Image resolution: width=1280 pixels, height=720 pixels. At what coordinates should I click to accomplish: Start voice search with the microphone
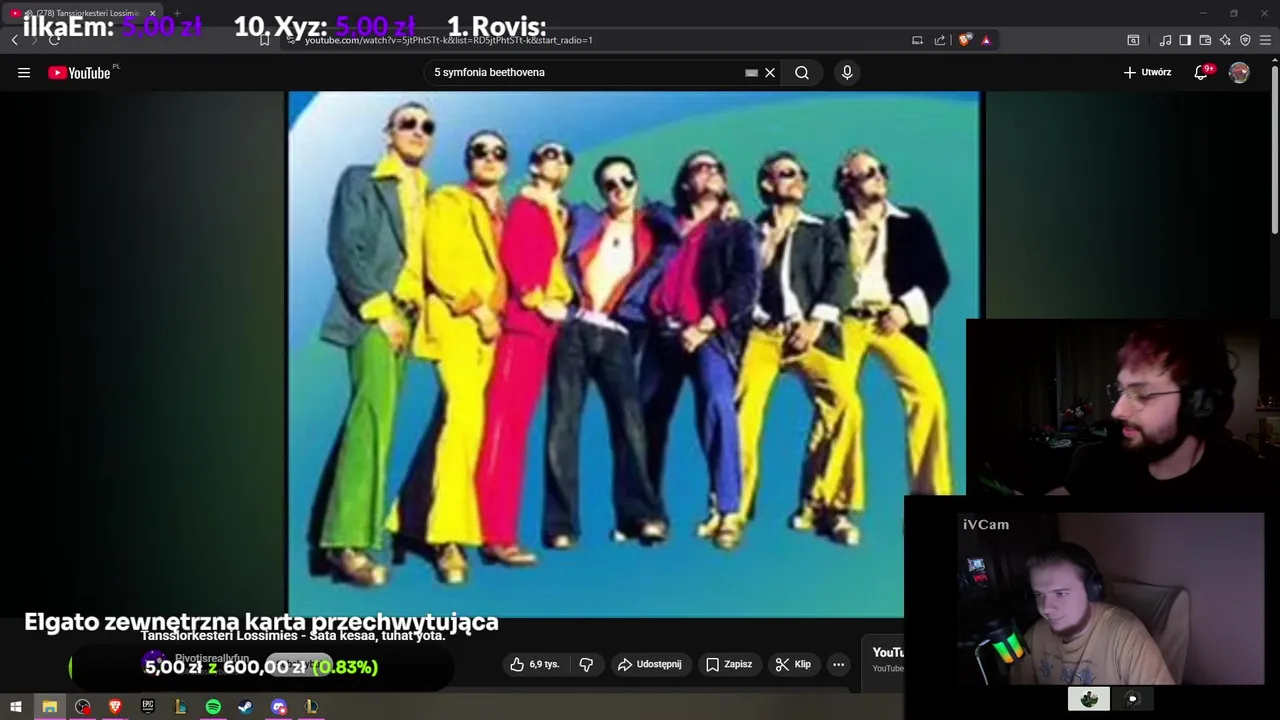point(847,72)
